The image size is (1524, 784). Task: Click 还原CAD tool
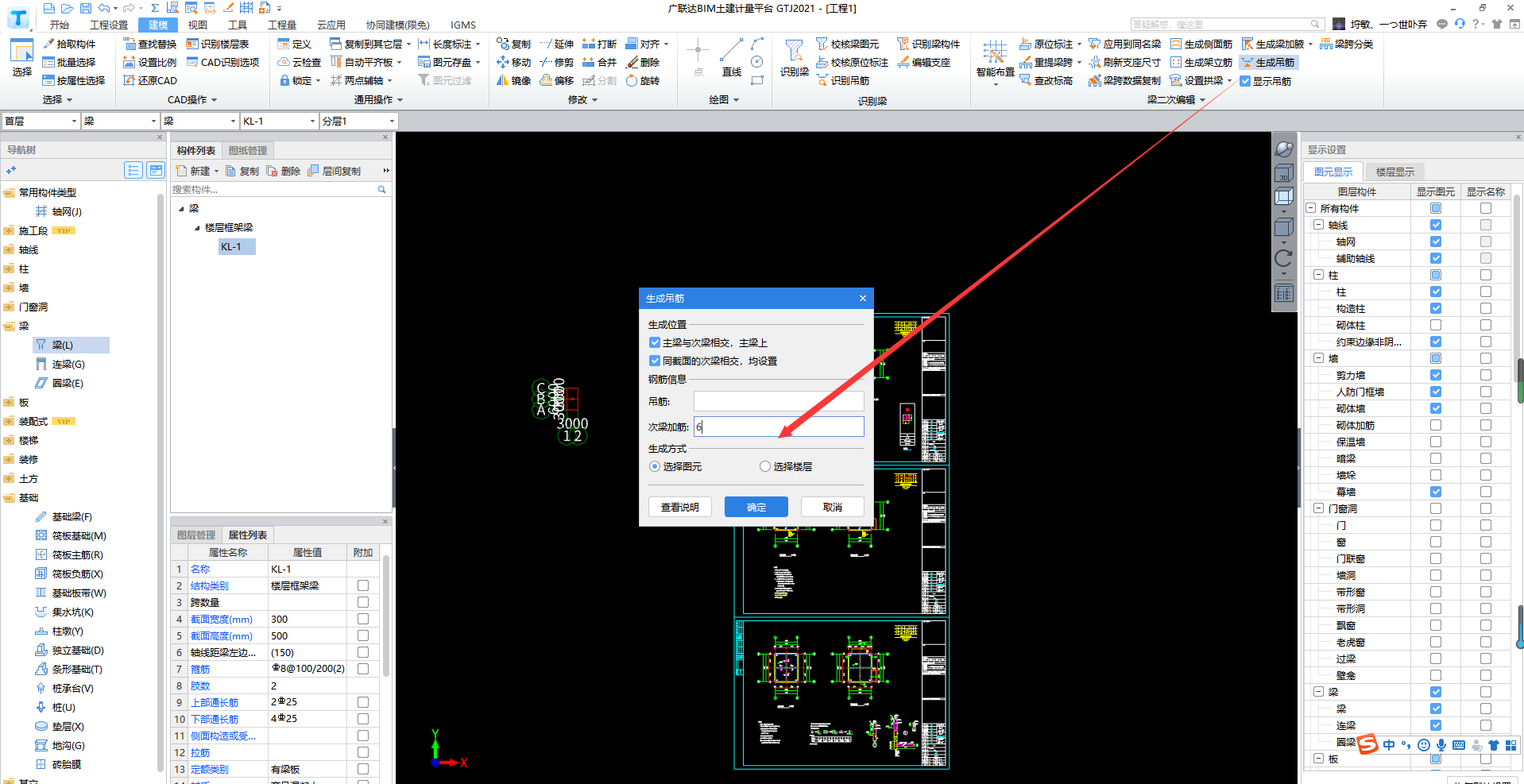150,80
